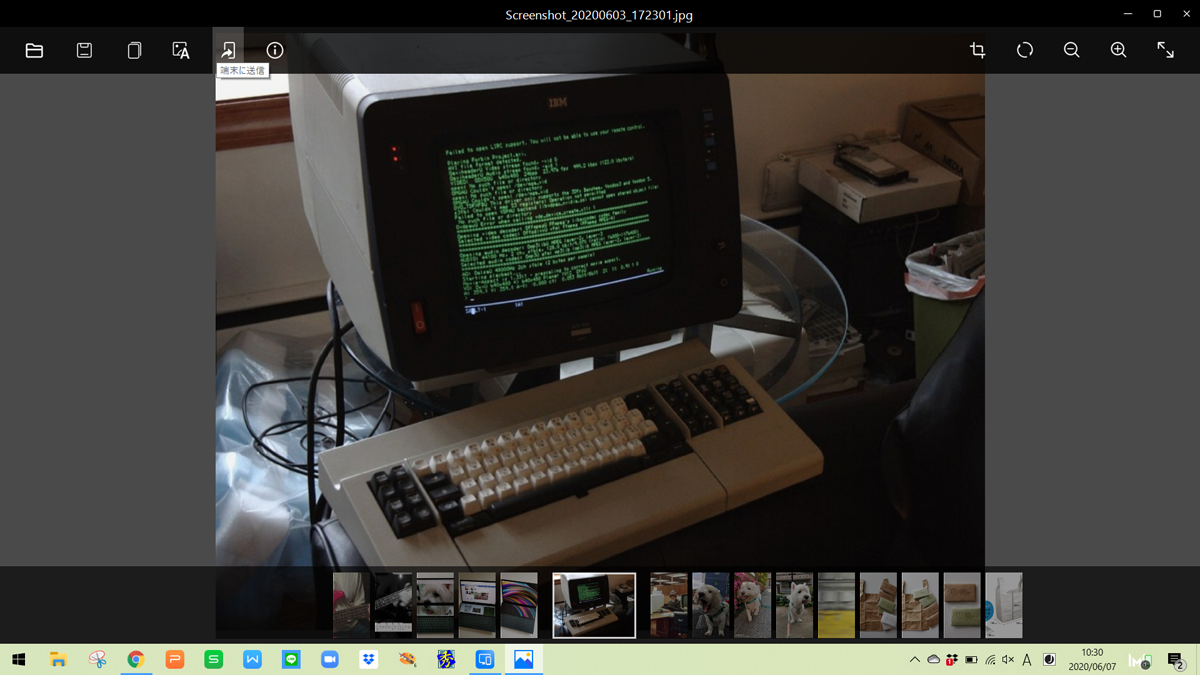Click the title Screenshot_20200603_172301.jpg
The image size is (1200, 675).
[599, 15]
